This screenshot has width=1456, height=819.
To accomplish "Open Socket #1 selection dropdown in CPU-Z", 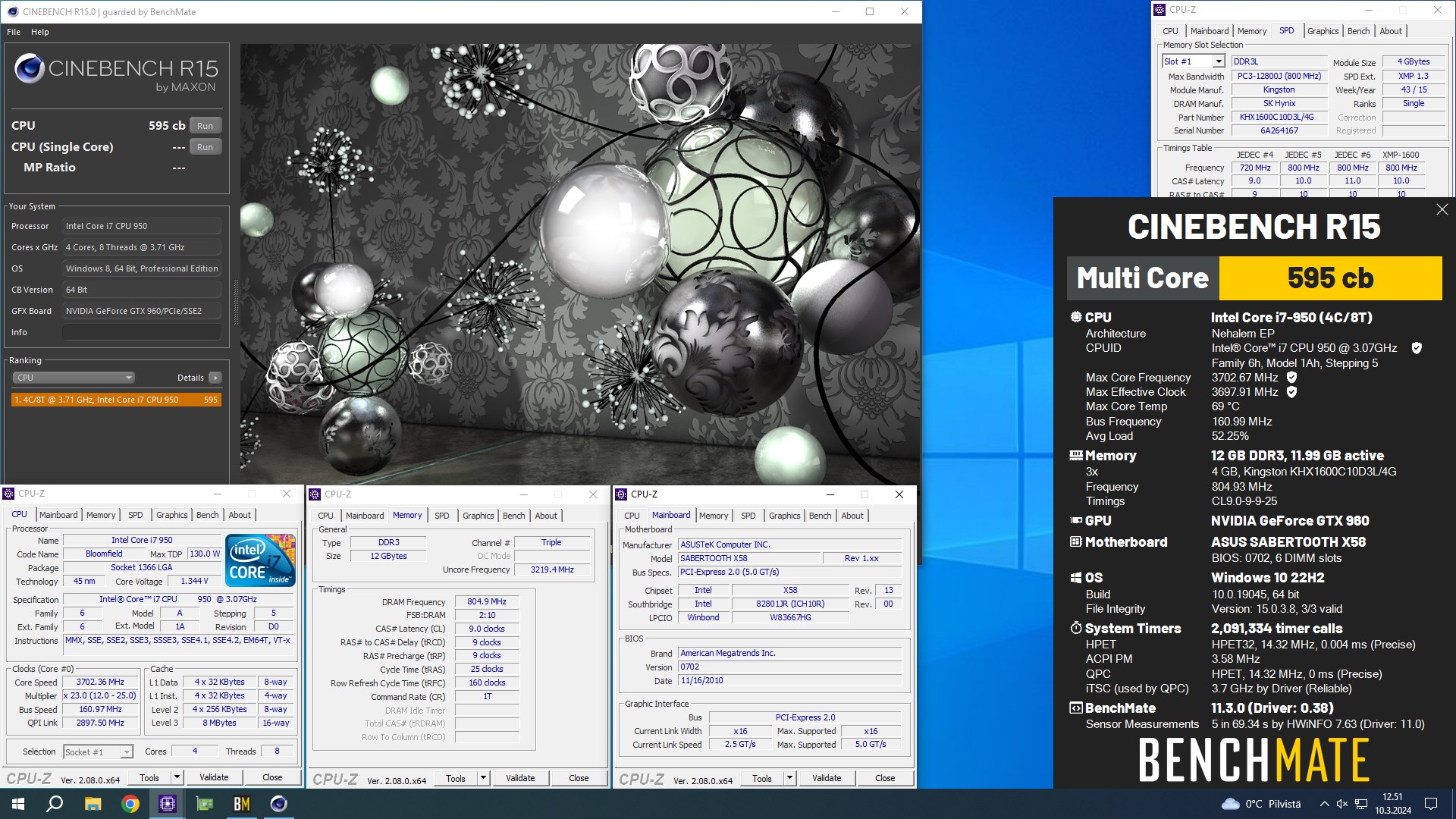I will [x=98, y=752].
